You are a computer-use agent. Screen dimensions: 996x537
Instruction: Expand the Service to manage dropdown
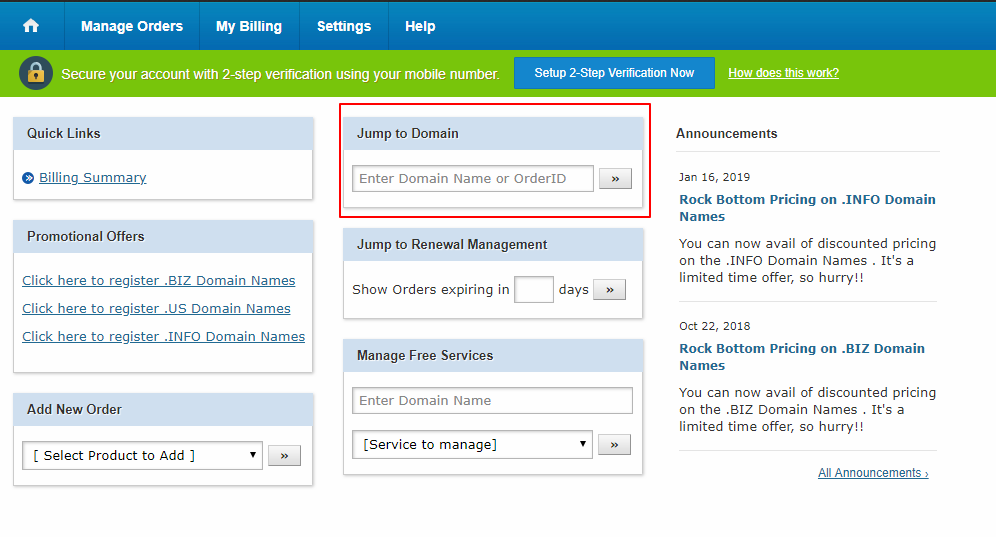[x=472, y=444]
